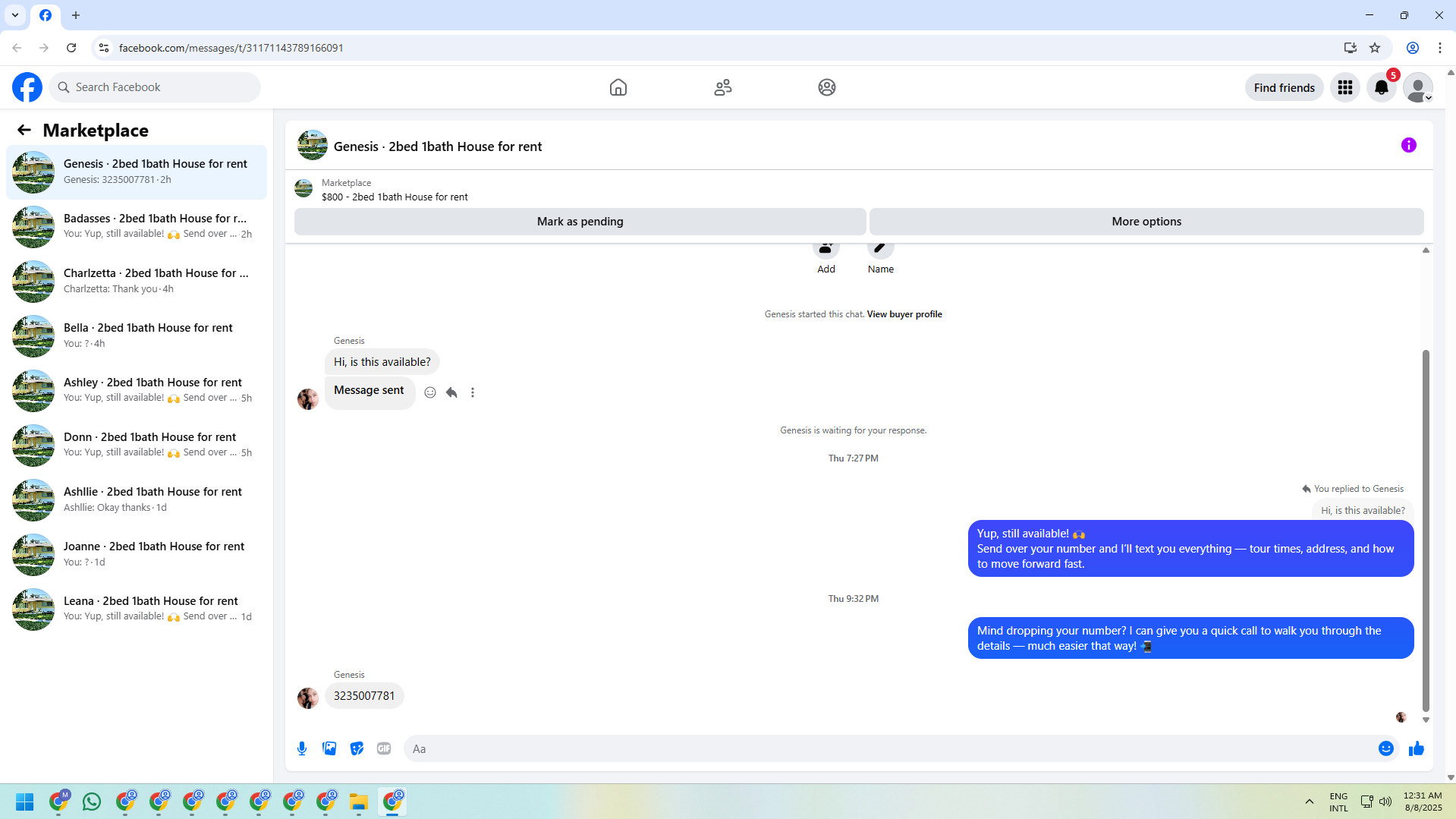Click the browser address bar URL
Screen dimensions: 1456x819
pyautogui.click(x=231, y=48)
